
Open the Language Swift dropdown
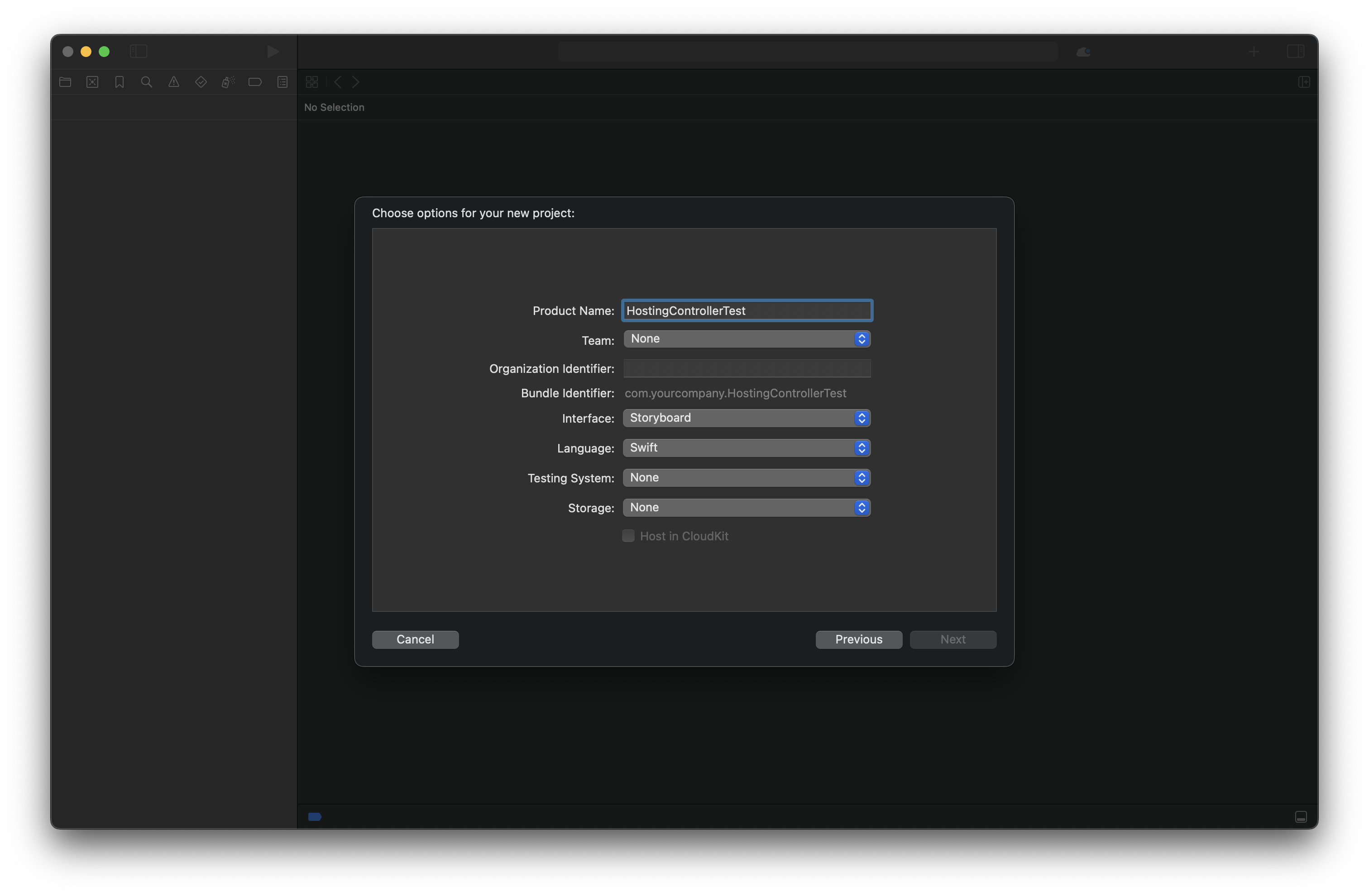coord(746,448)
